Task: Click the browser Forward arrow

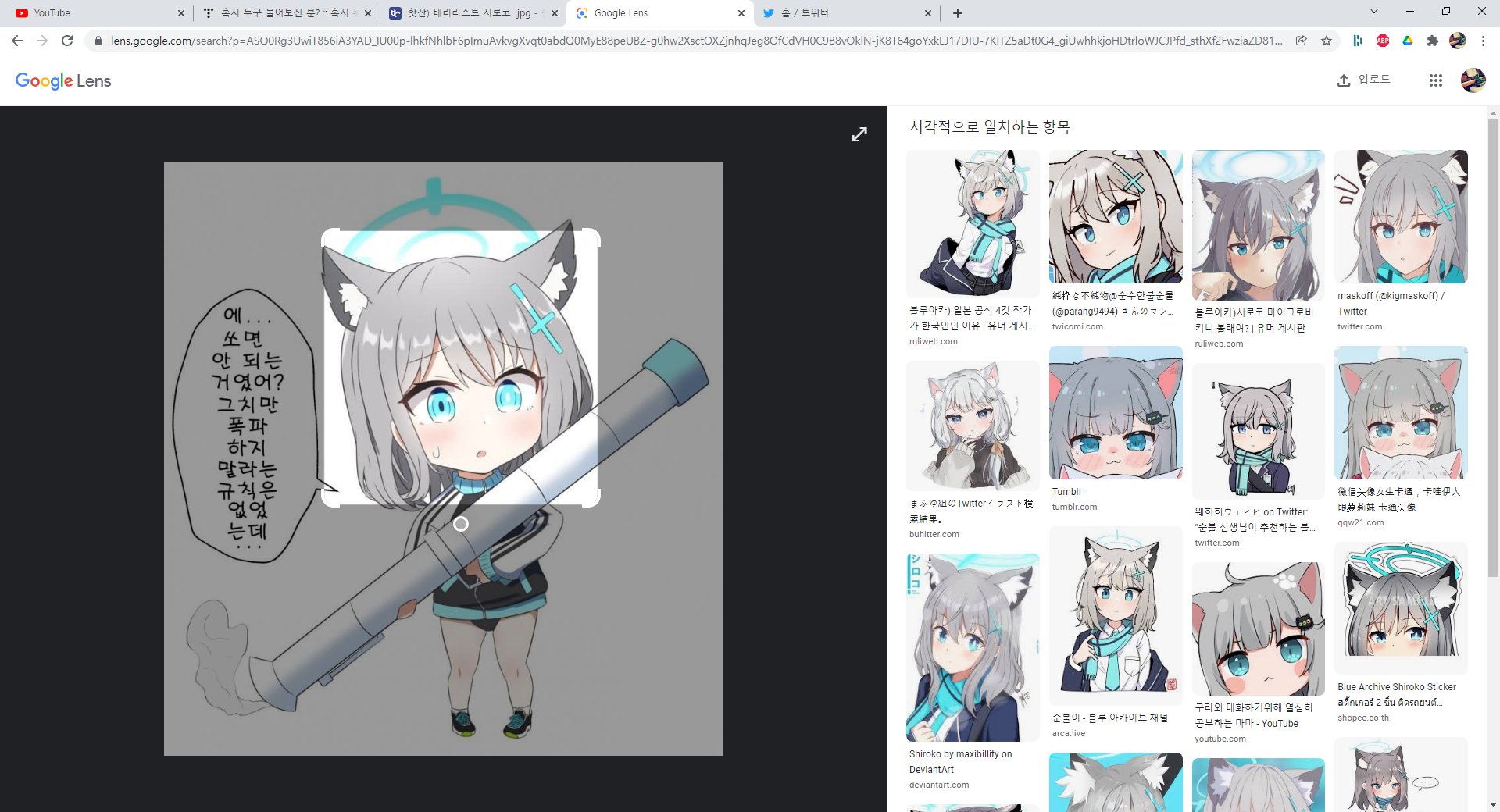Action: point(42,41)
